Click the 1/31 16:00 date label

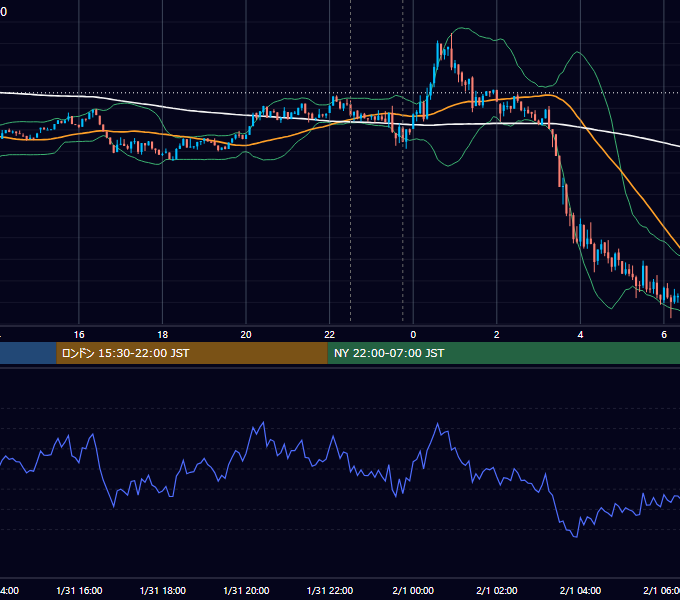coord(79,590)
